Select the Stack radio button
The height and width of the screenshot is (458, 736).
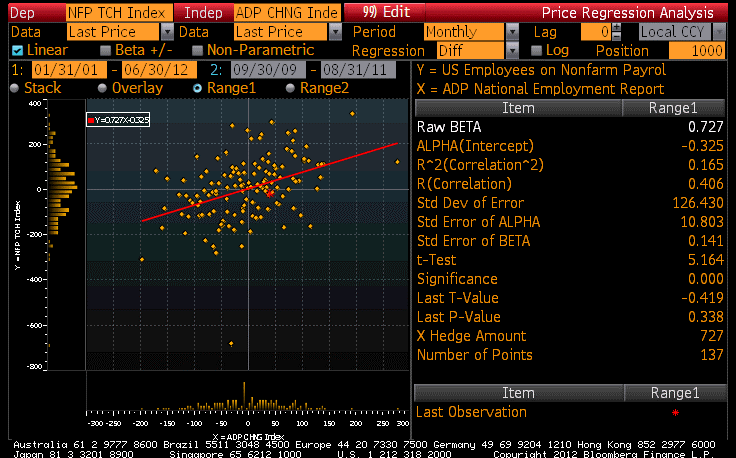(x=15, y=88)
